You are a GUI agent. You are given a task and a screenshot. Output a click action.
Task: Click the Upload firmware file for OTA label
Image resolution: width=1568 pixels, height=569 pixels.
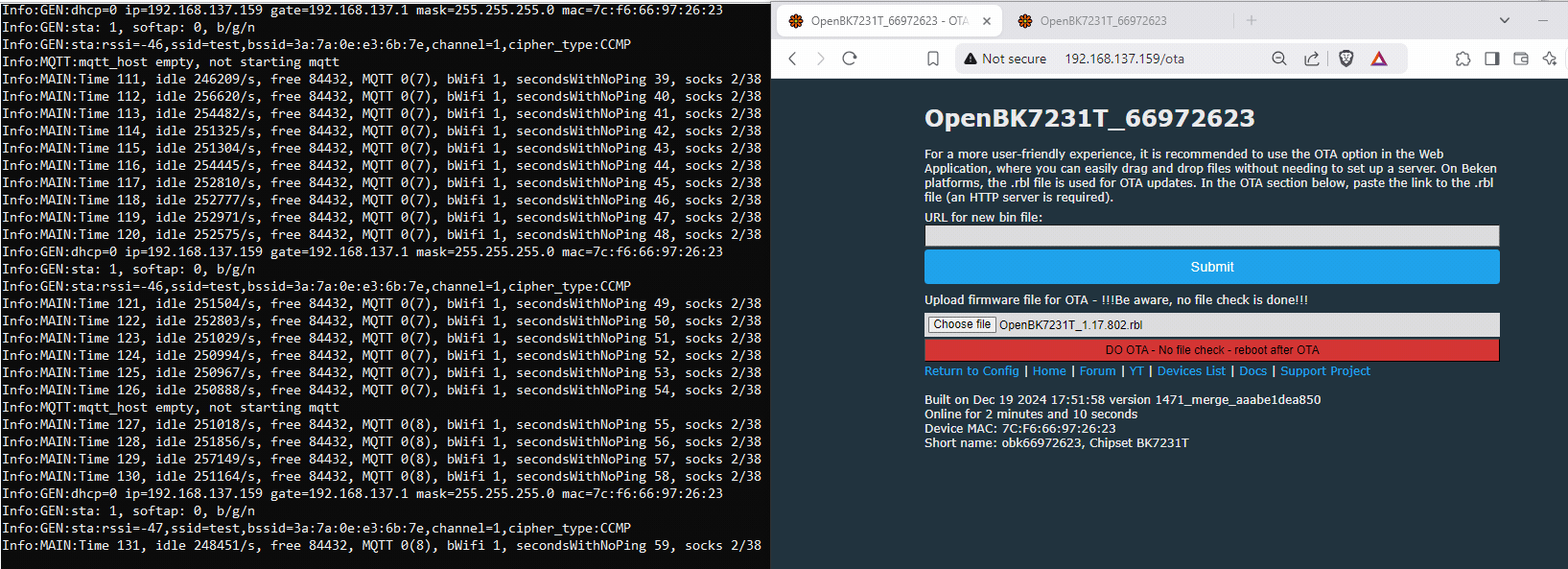(x=1116, y=299)
